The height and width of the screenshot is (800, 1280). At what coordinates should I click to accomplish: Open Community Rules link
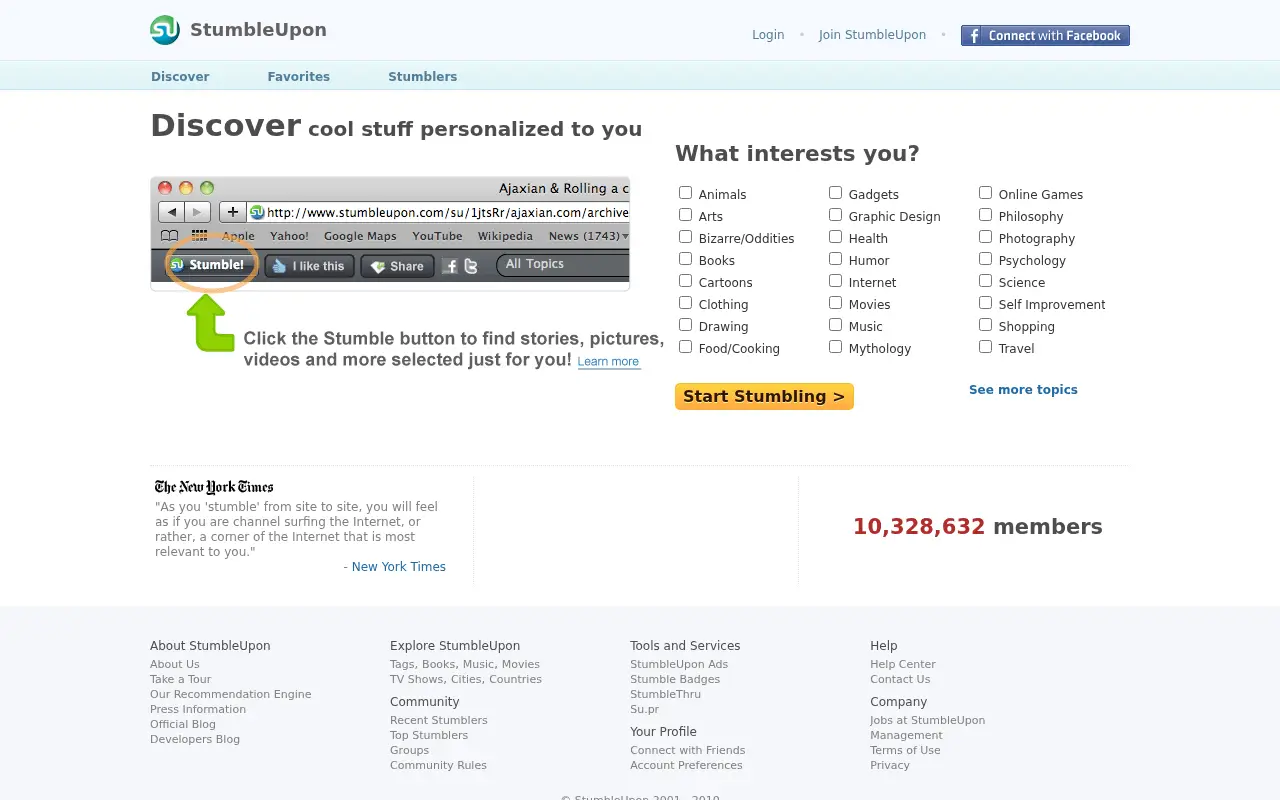pos(438,765)
